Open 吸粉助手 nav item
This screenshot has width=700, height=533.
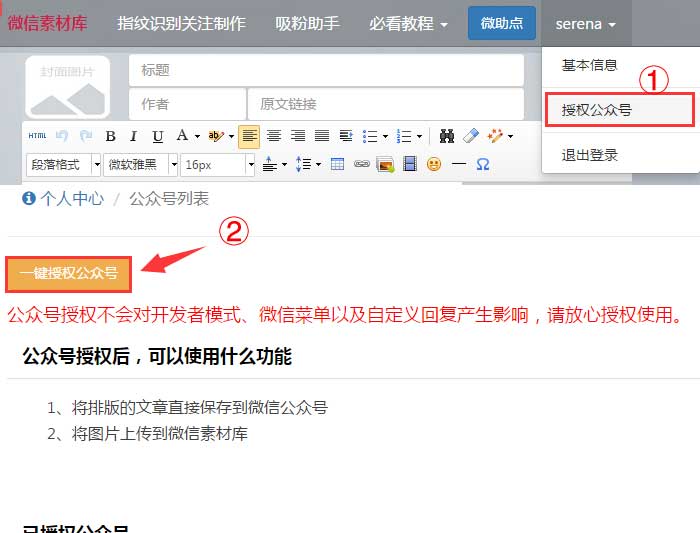point(307,24)
